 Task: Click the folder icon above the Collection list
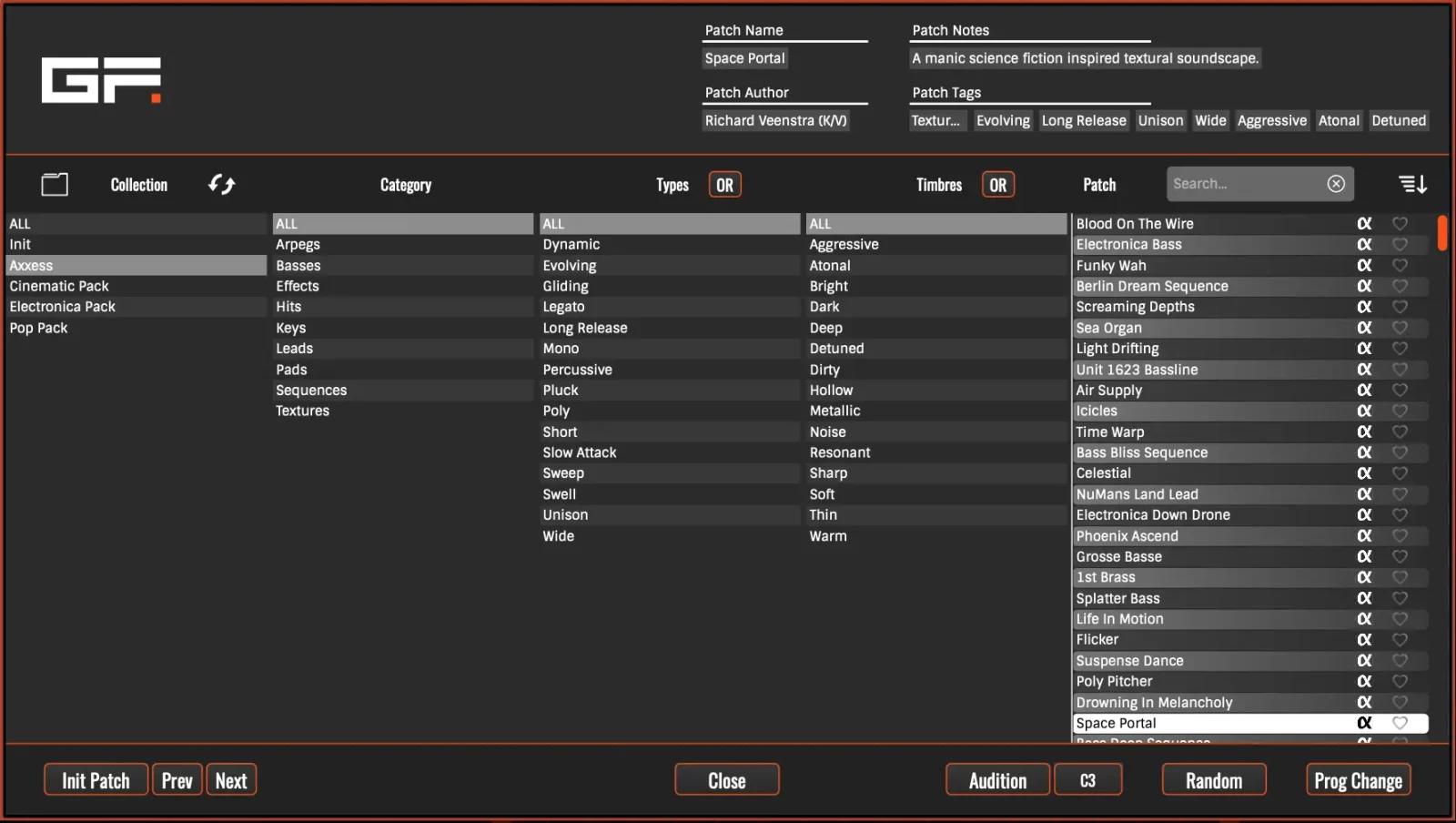(55, 184)
